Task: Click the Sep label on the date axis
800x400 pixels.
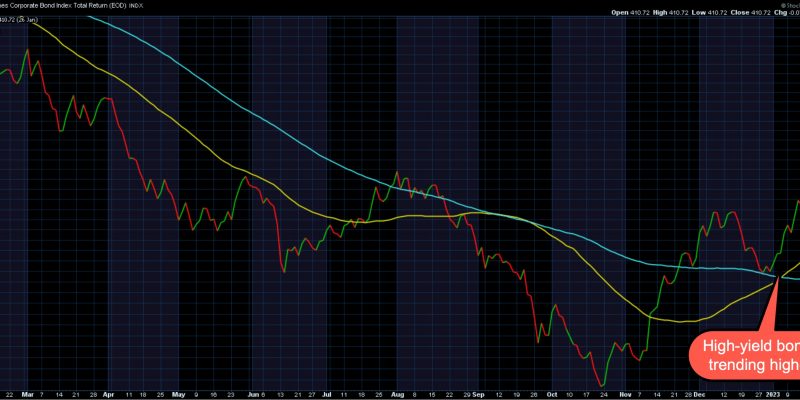Action: [x=478, y=394]
